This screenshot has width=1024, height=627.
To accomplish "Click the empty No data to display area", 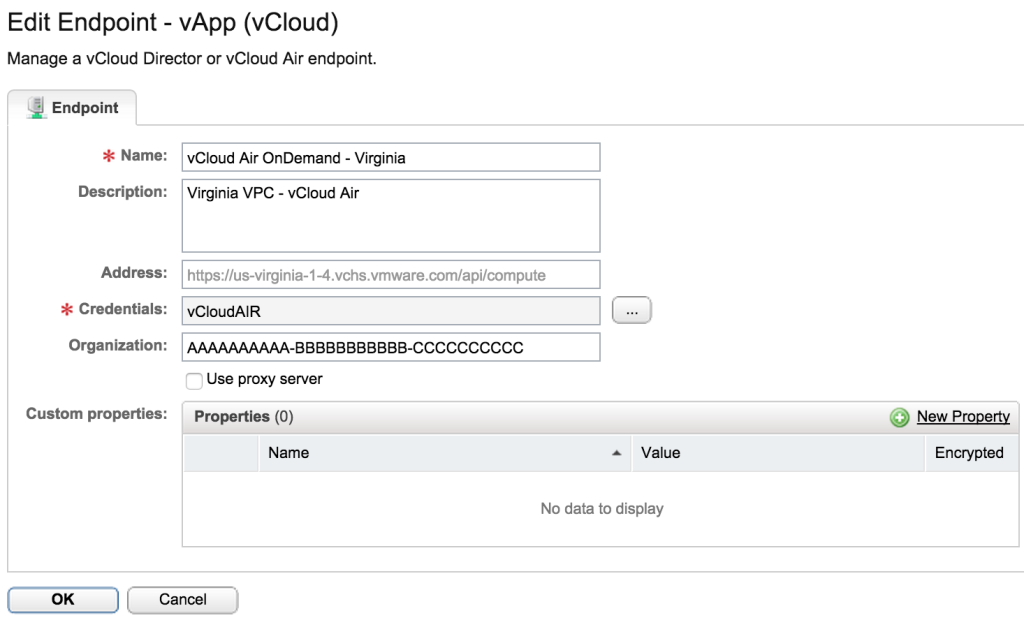I will [601, 509].
